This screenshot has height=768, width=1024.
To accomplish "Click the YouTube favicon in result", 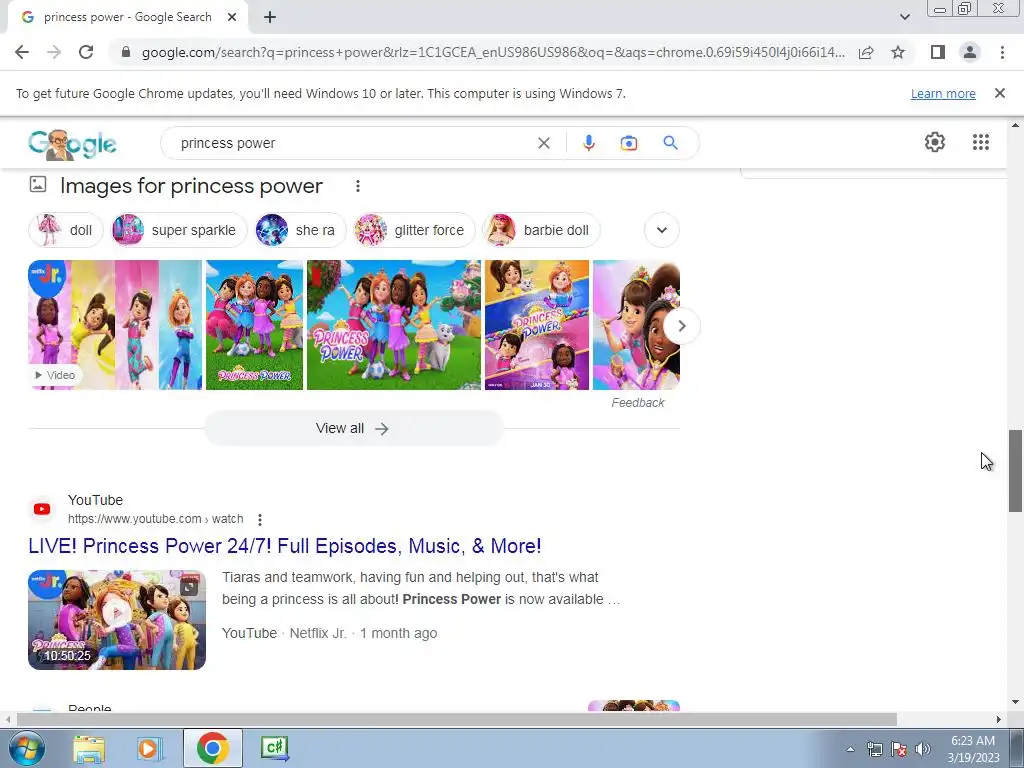I will tap(42, 509).
